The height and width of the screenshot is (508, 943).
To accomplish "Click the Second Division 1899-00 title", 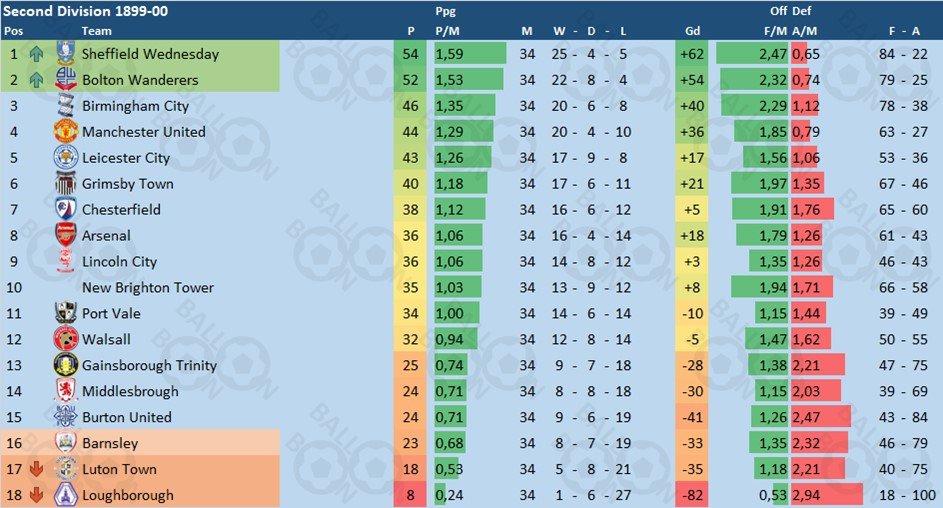I will 85,11.
